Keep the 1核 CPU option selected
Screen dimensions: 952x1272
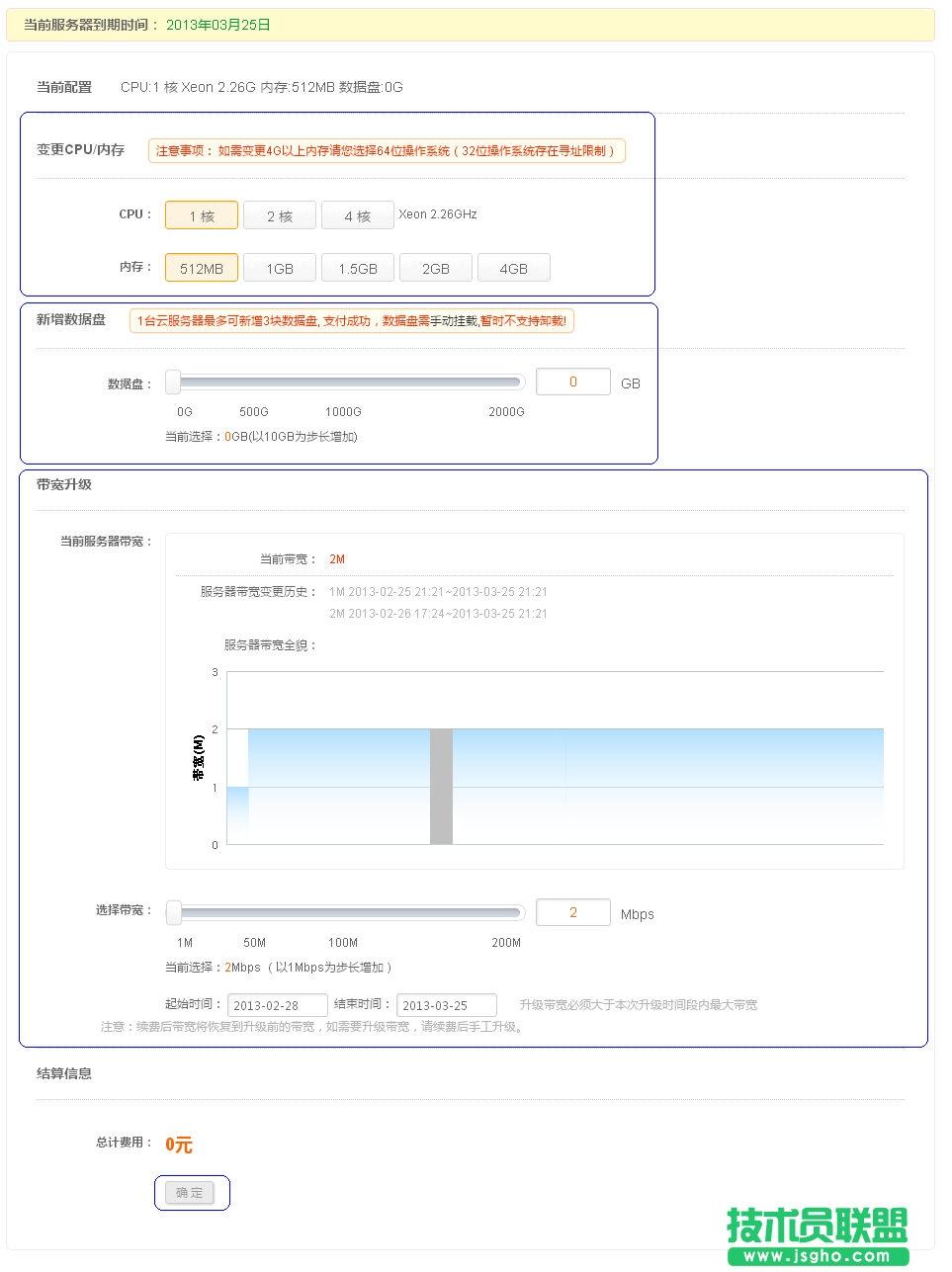click(x=201, y=214)
